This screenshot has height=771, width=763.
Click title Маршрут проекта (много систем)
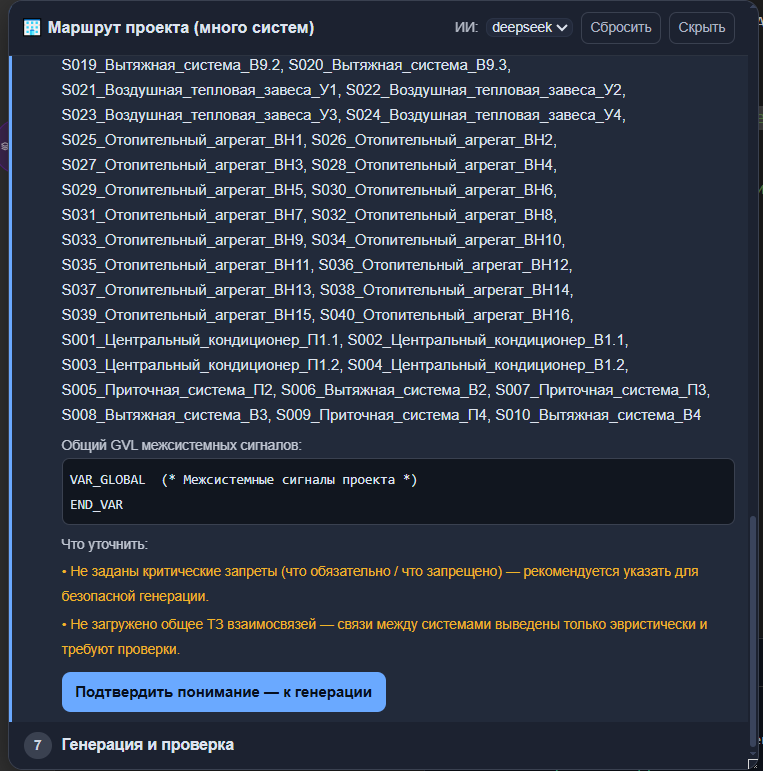pyautogui.click(x=181, y=28)
